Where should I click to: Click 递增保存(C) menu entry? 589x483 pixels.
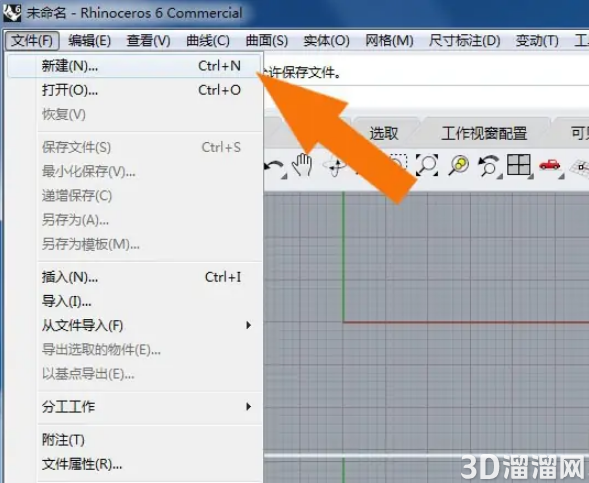[134, 196]
